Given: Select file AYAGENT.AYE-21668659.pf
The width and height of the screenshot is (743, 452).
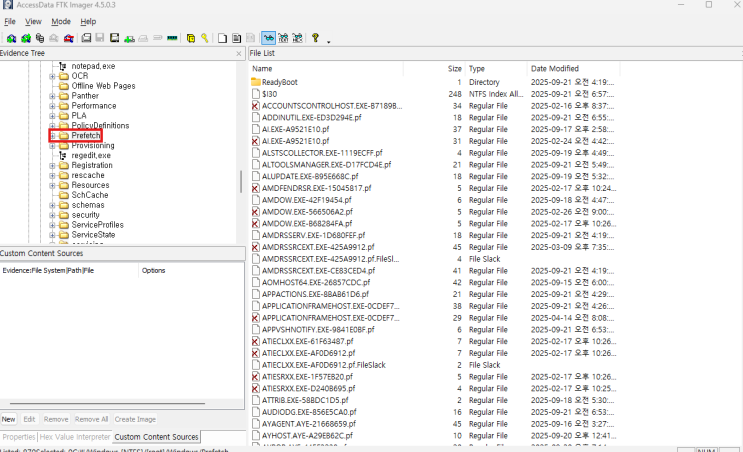Looking at the screenshot, I should pyautogui.click(x=308, y=424).
